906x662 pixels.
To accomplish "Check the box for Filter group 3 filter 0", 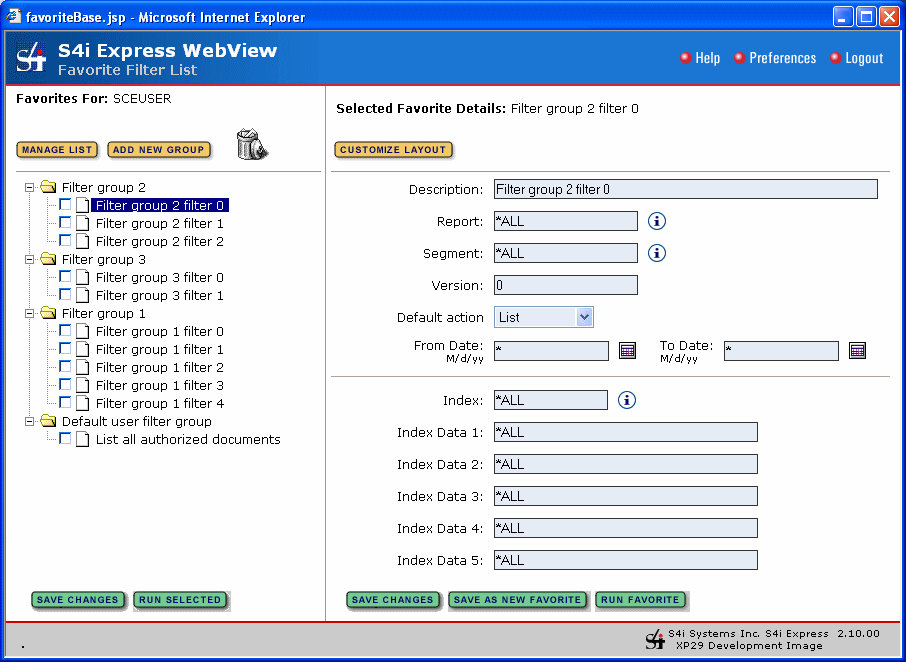I will 65,276.
